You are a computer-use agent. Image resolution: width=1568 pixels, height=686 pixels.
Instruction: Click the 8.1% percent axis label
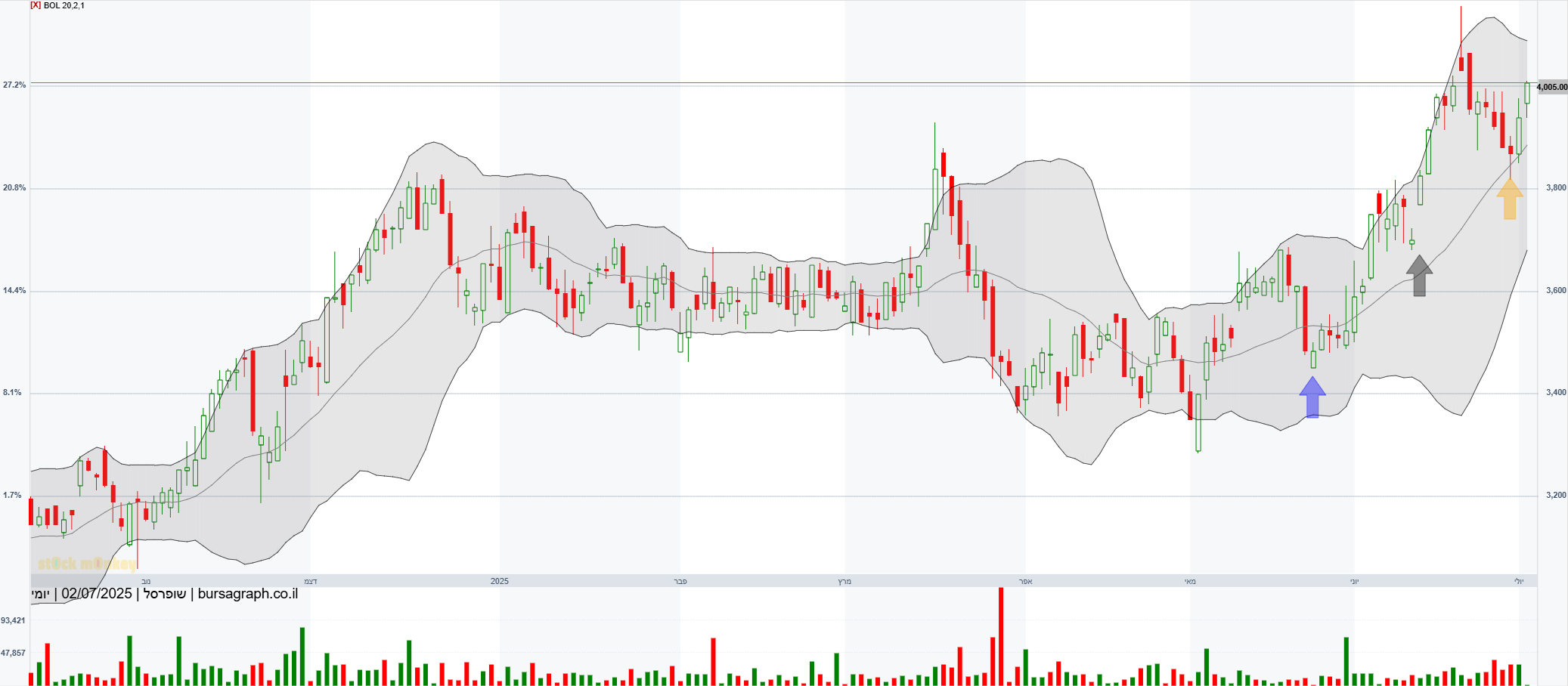(x=12, y=393)
